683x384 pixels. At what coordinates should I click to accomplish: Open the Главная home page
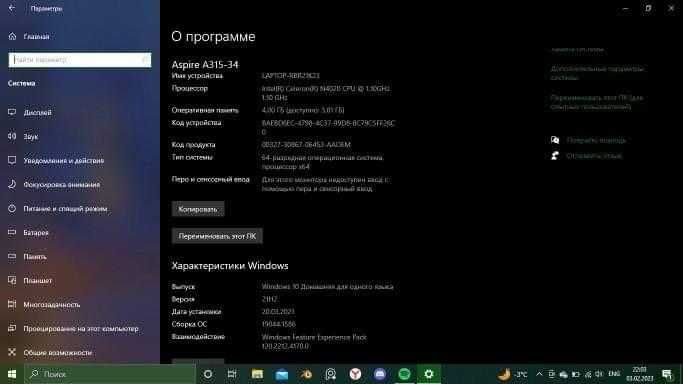click(29, 37)
